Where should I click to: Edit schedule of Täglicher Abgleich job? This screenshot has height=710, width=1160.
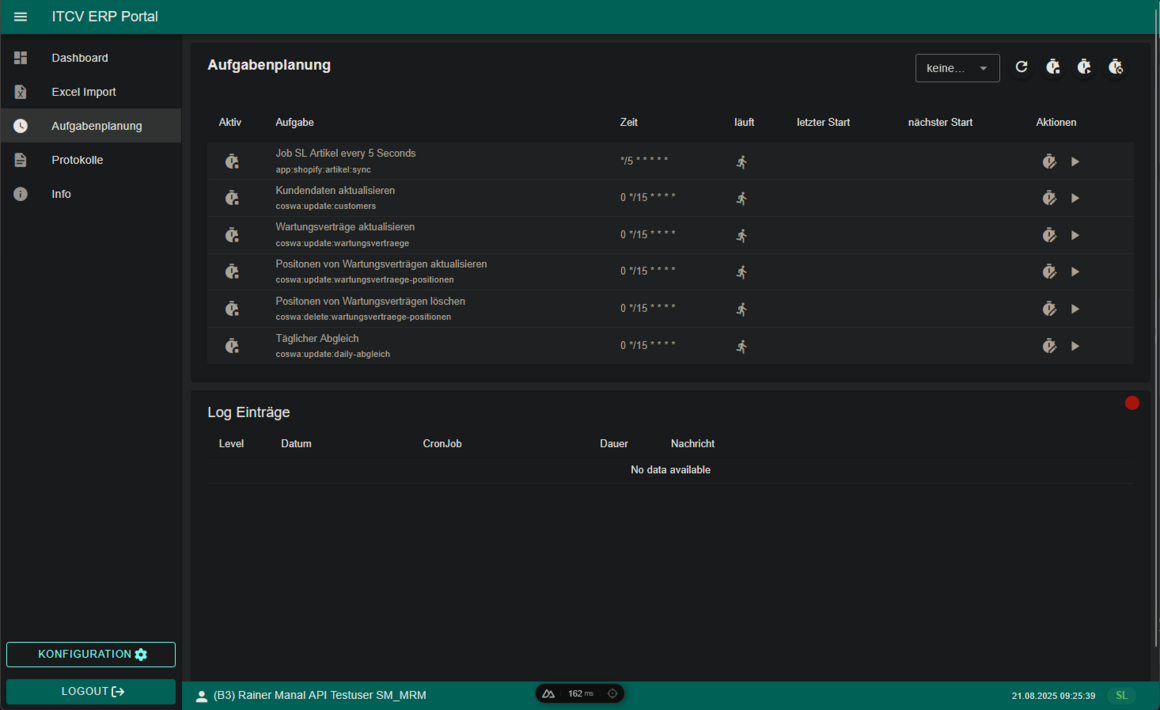[1049, 346]
